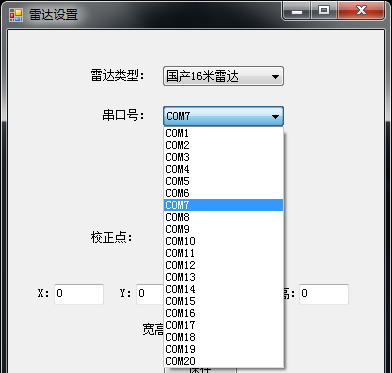Select COM10 from the port list
Image resolution: width=392 pixels, height=373 pixels.
(x=223, y=241)
